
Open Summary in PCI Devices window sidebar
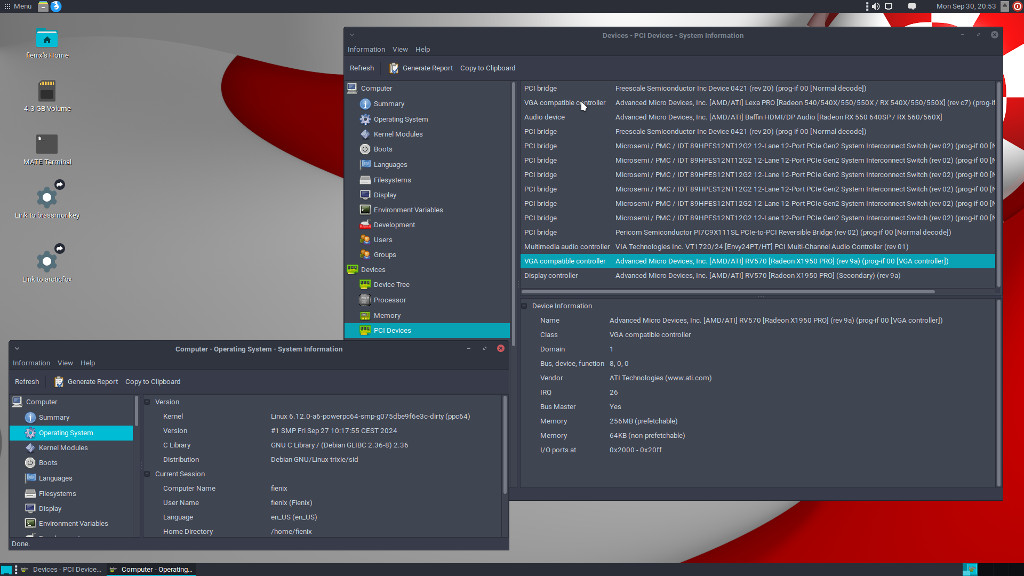pyautogui.click(x=388, y=104)
